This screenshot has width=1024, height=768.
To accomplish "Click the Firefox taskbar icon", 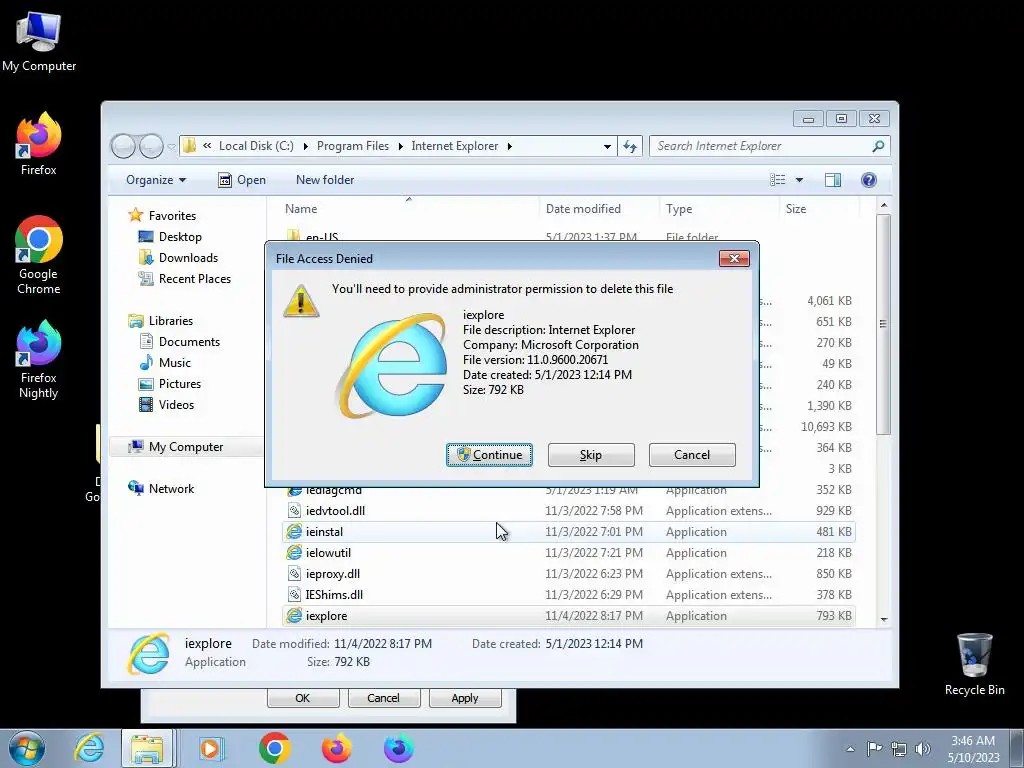I will (x=336, y=748).
